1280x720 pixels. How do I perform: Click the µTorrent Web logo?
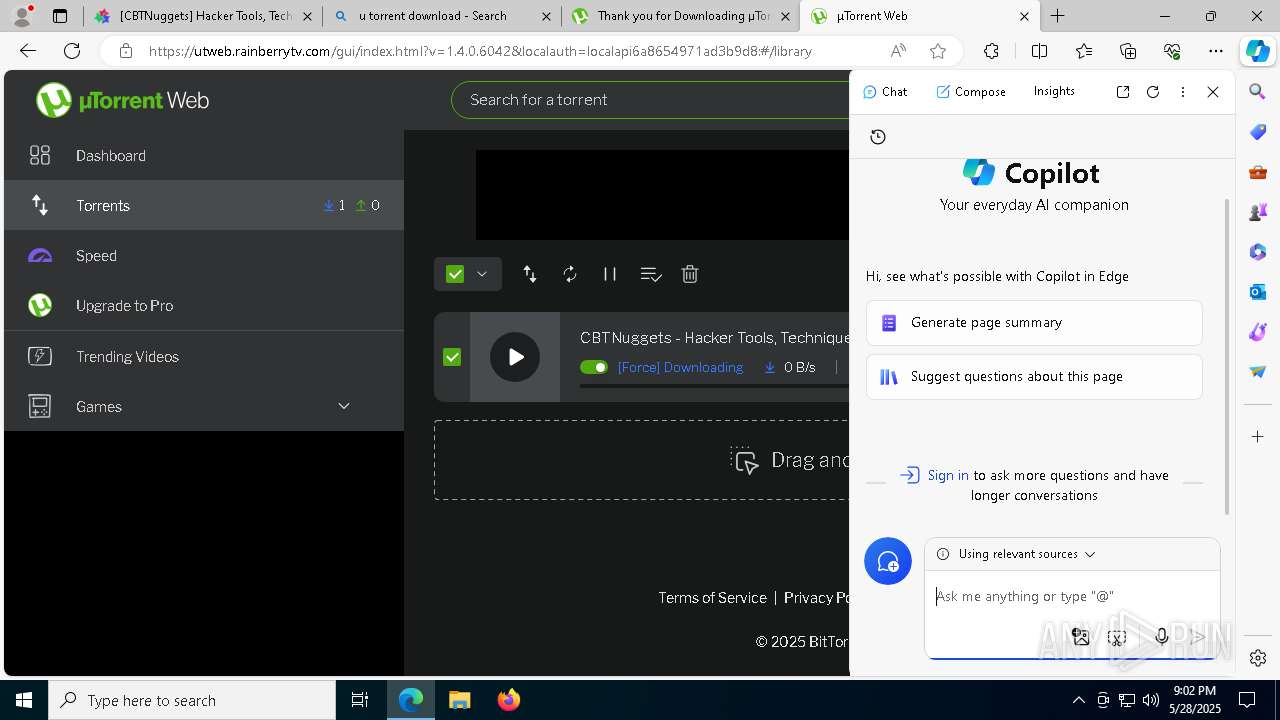coord(122,100)
